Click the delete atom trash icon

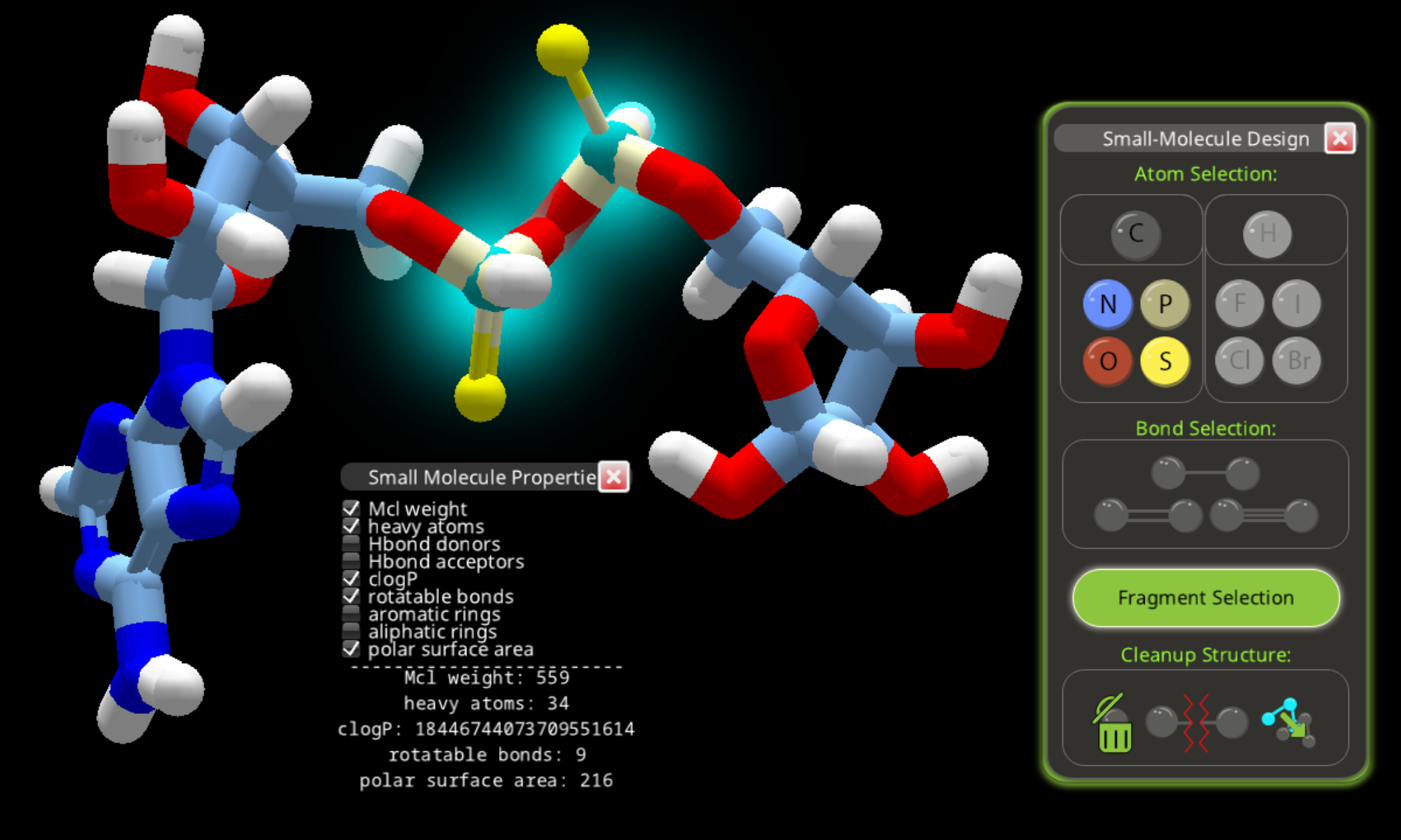pos(1113,724)
